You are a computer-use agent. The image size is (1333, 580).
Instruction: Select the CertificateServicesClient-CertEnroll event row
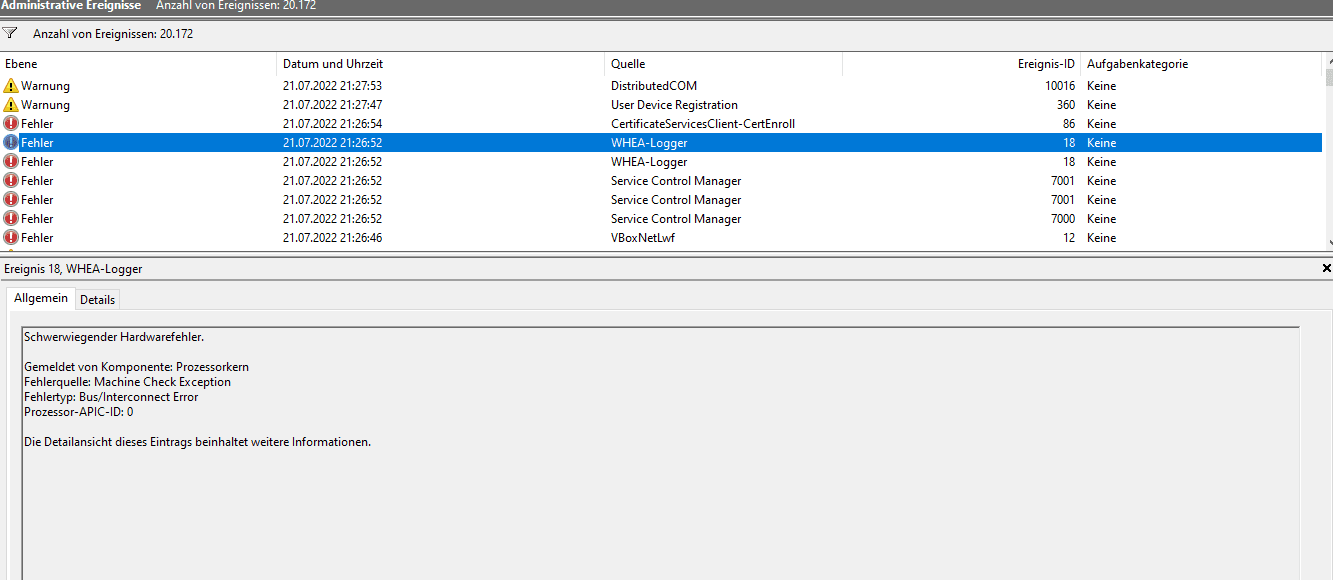661,124
